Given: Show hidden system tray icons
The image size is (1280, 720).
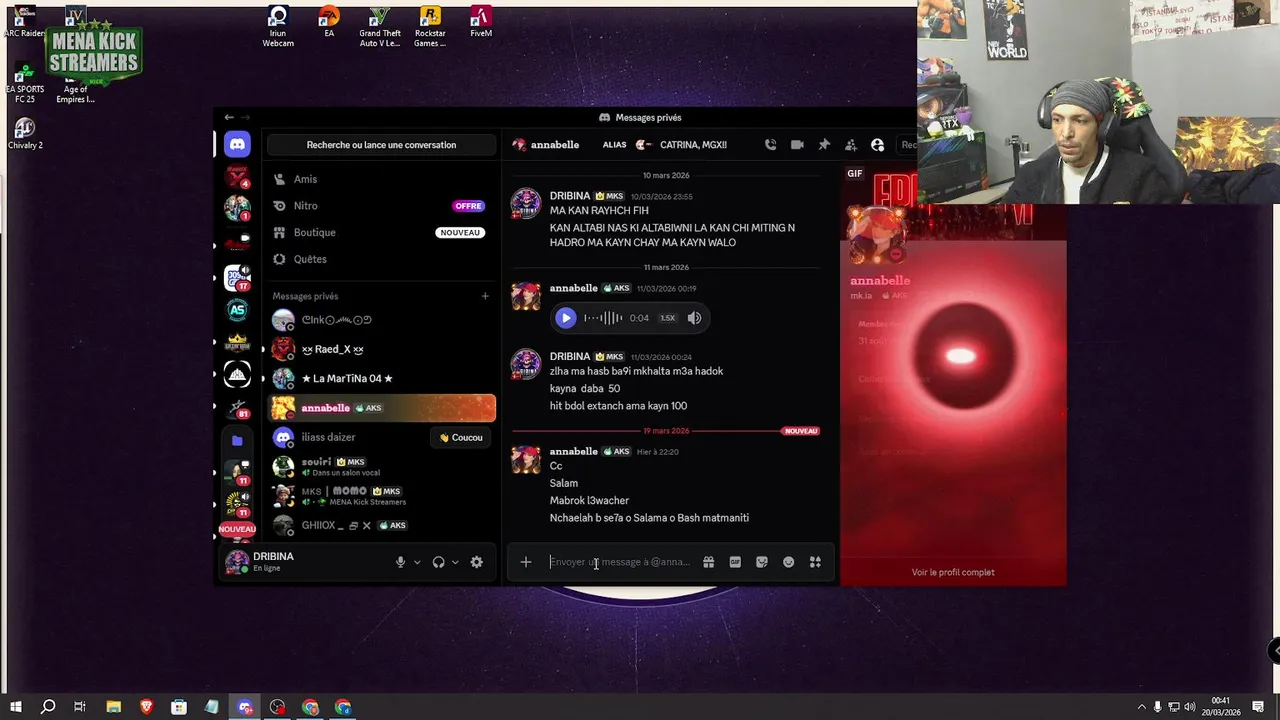Looking at the screenshot, I should [x=1141, y=707].
